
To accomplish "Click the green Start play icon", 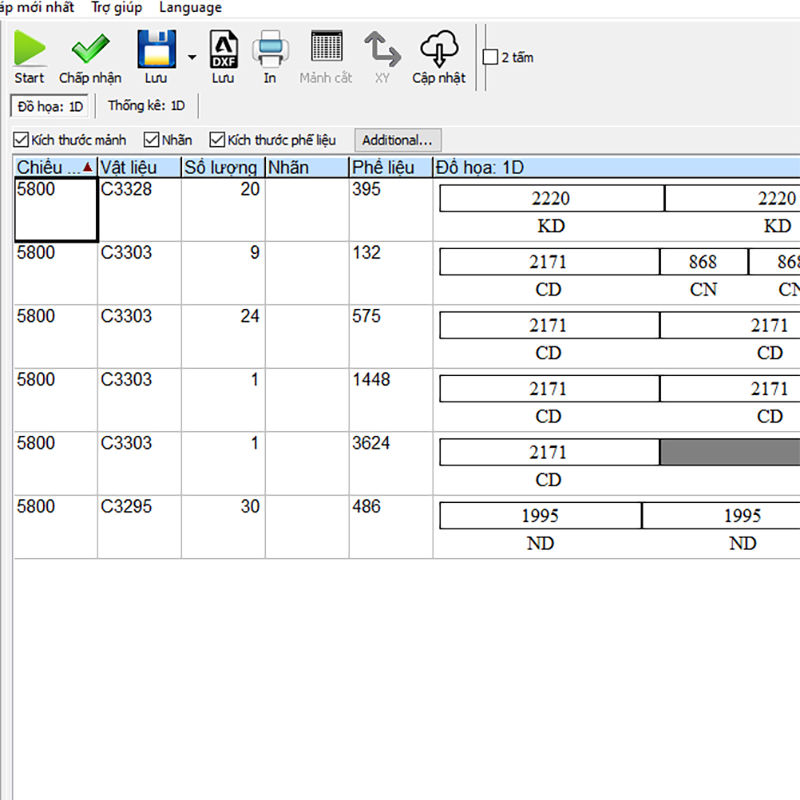I will [x=29, y=48].
